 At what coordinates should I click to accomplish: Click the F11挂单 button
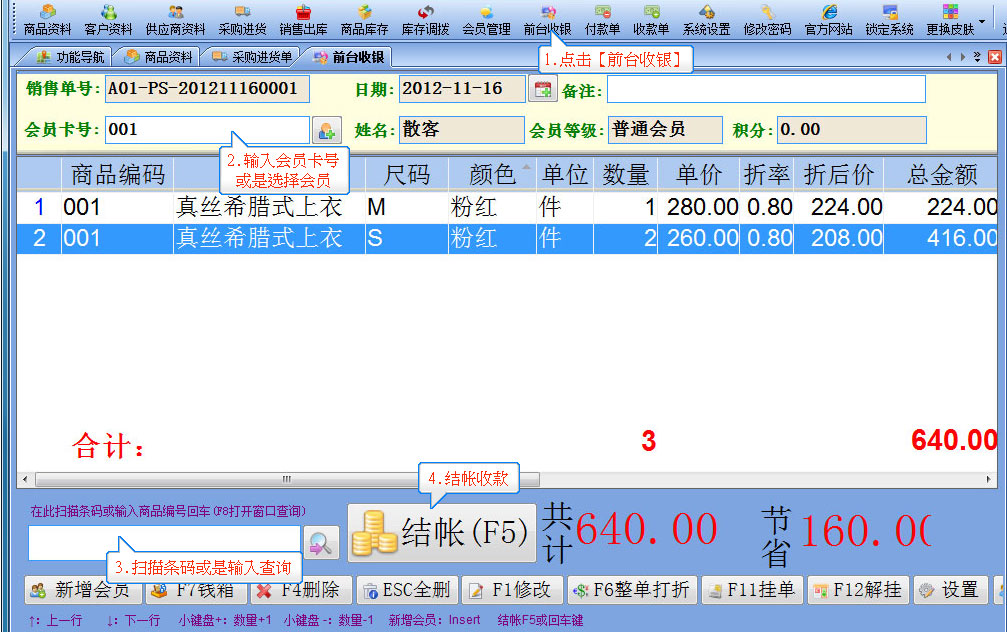click(750, 590)
